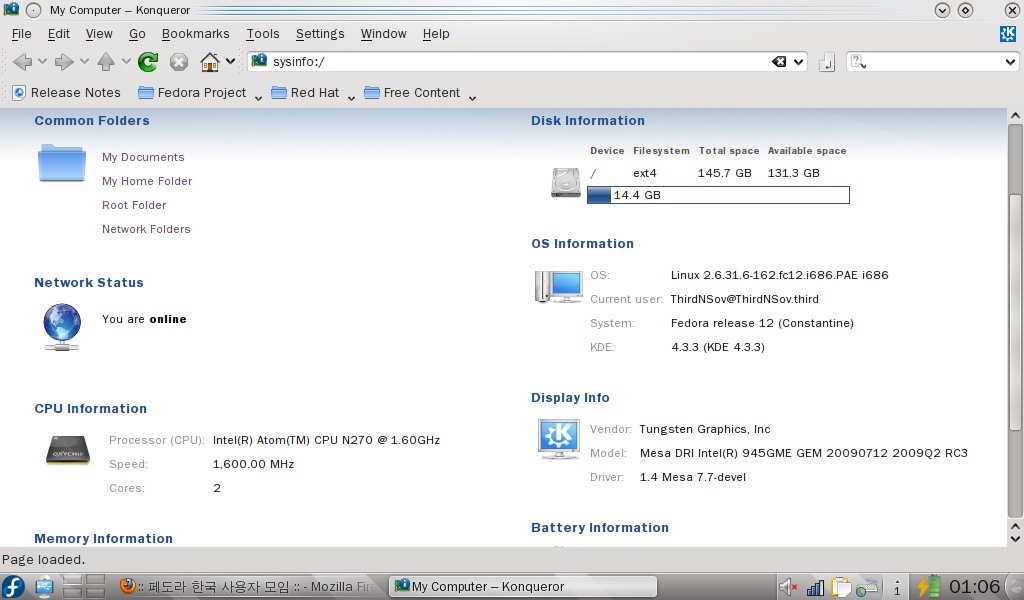Click the KDE logo in the menu bar corner
This screenshot has width=1024, height=600.
1008,34
